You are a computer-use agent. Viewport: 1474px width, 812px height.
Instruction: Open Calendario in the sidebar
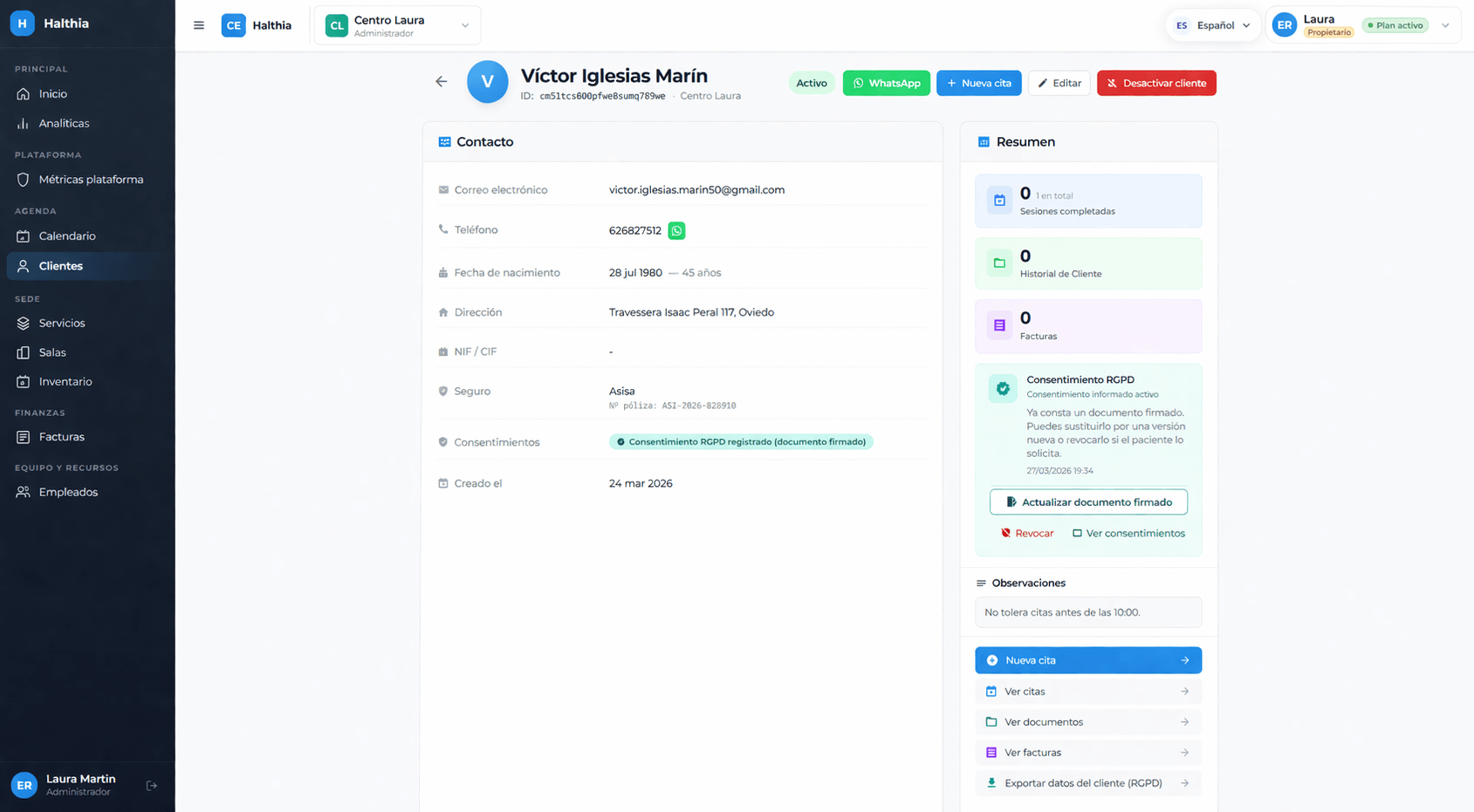pos(67,236)
